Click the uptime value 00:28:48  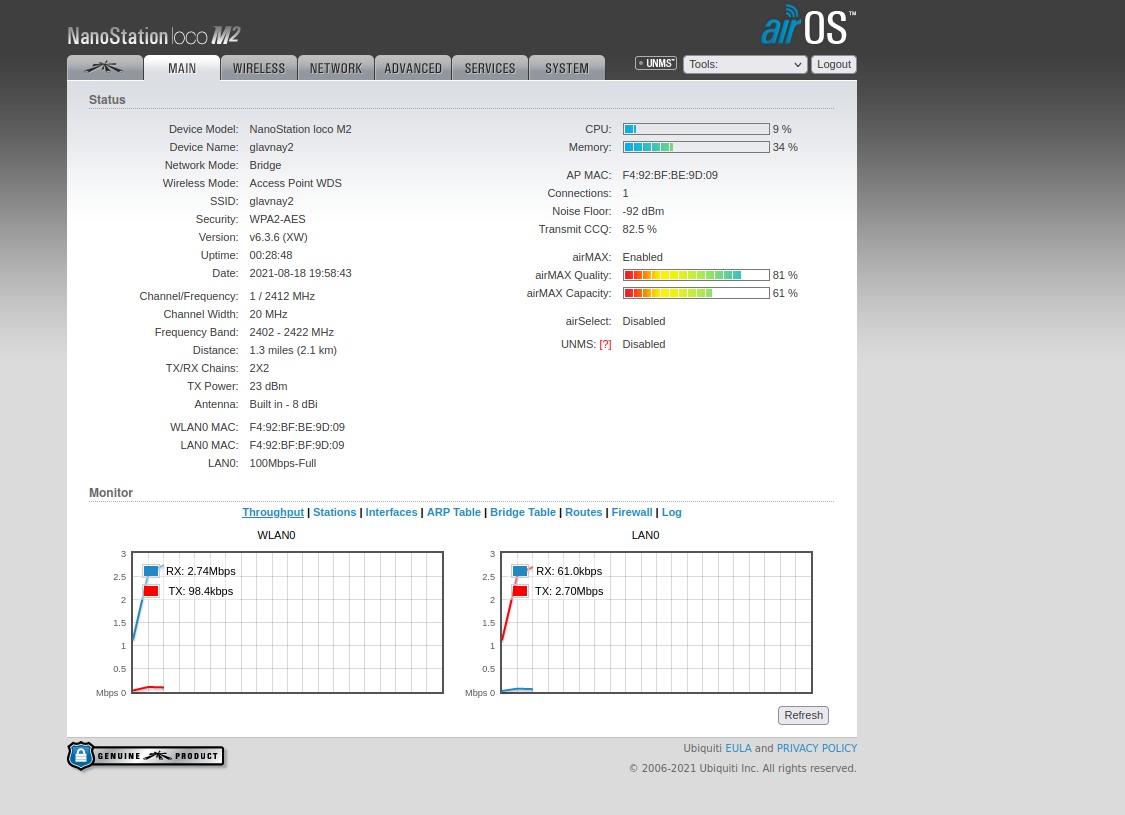[270, 255]
